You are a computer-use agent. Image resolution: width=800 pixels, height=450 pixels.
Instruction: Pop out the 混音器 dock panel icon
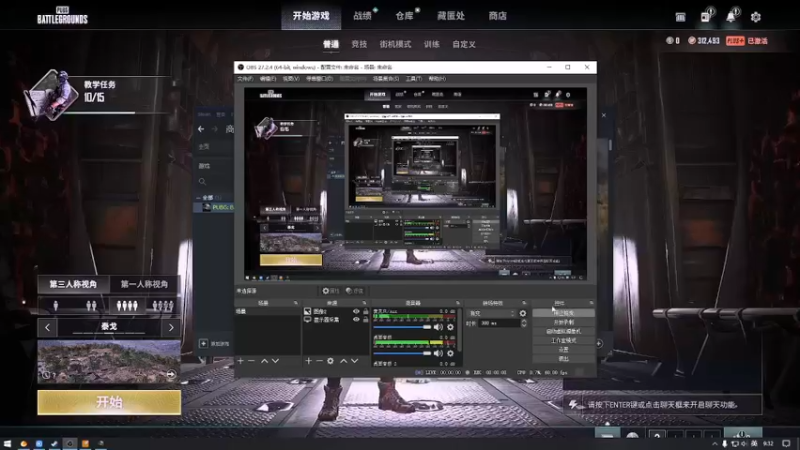458,303
